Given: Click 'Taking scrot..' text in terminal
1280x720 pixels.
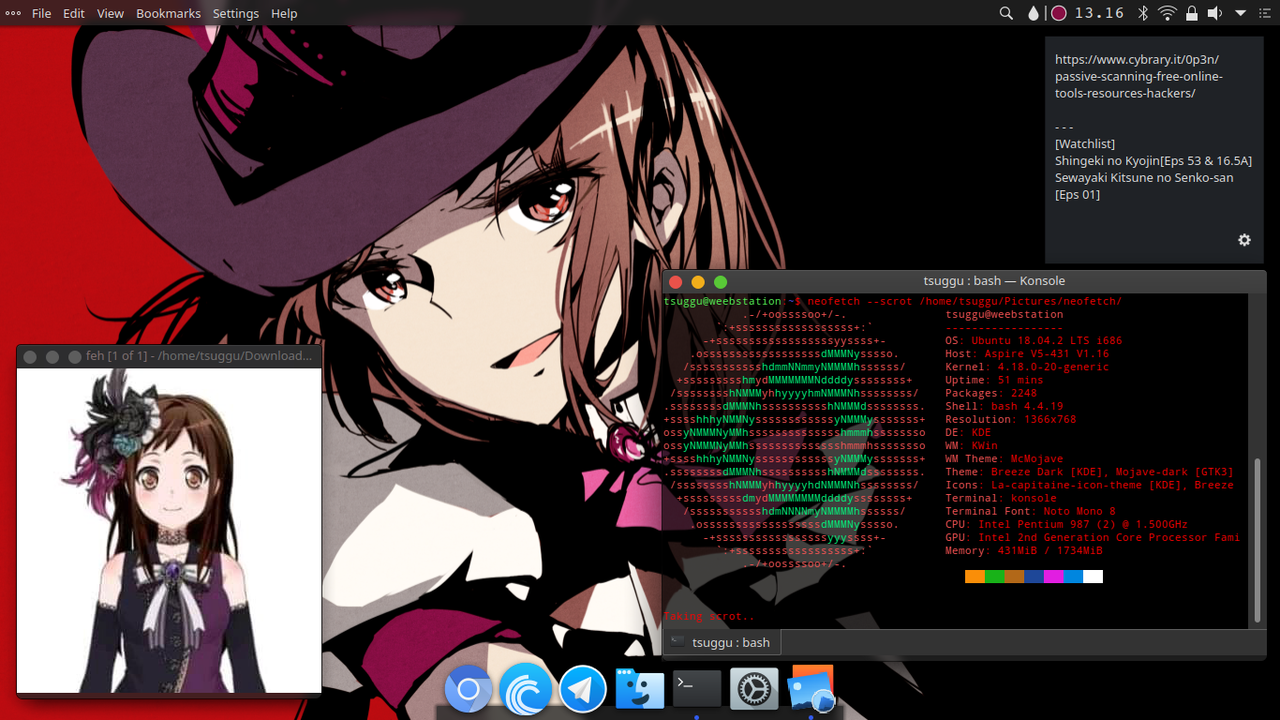Looking at the screenshot, I should pos(709,616).
